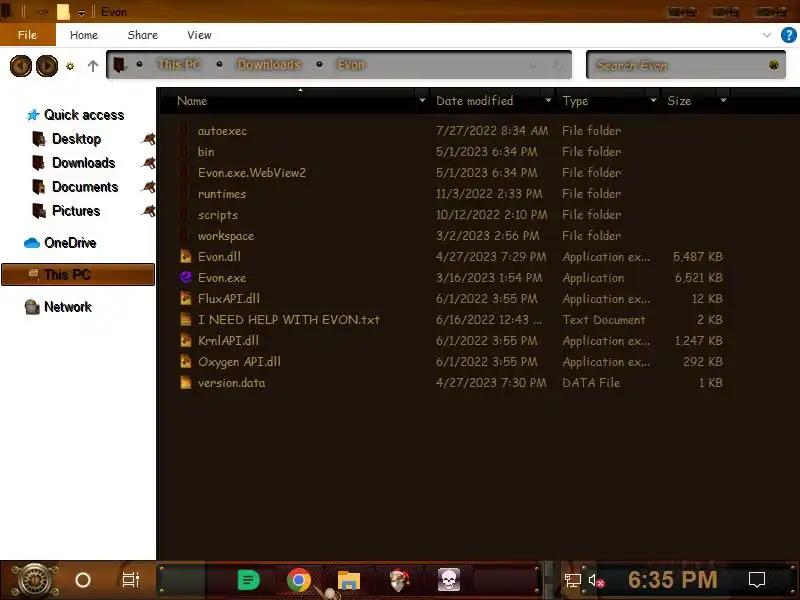Expand the ribbon with the chevron
800x600 pixels.
click(766, 35)
